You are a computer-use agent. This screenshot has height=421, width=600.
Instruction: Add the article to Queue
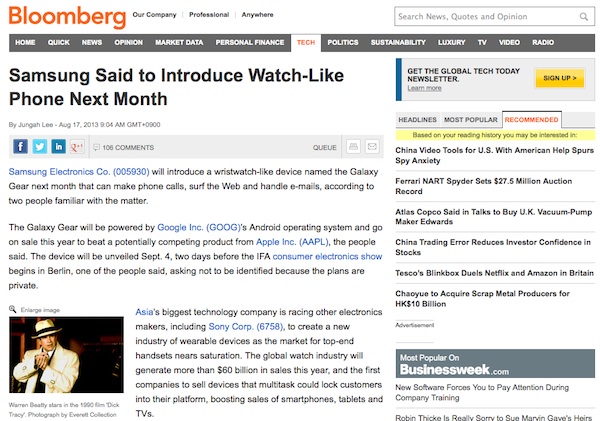(x=325, y=147)
